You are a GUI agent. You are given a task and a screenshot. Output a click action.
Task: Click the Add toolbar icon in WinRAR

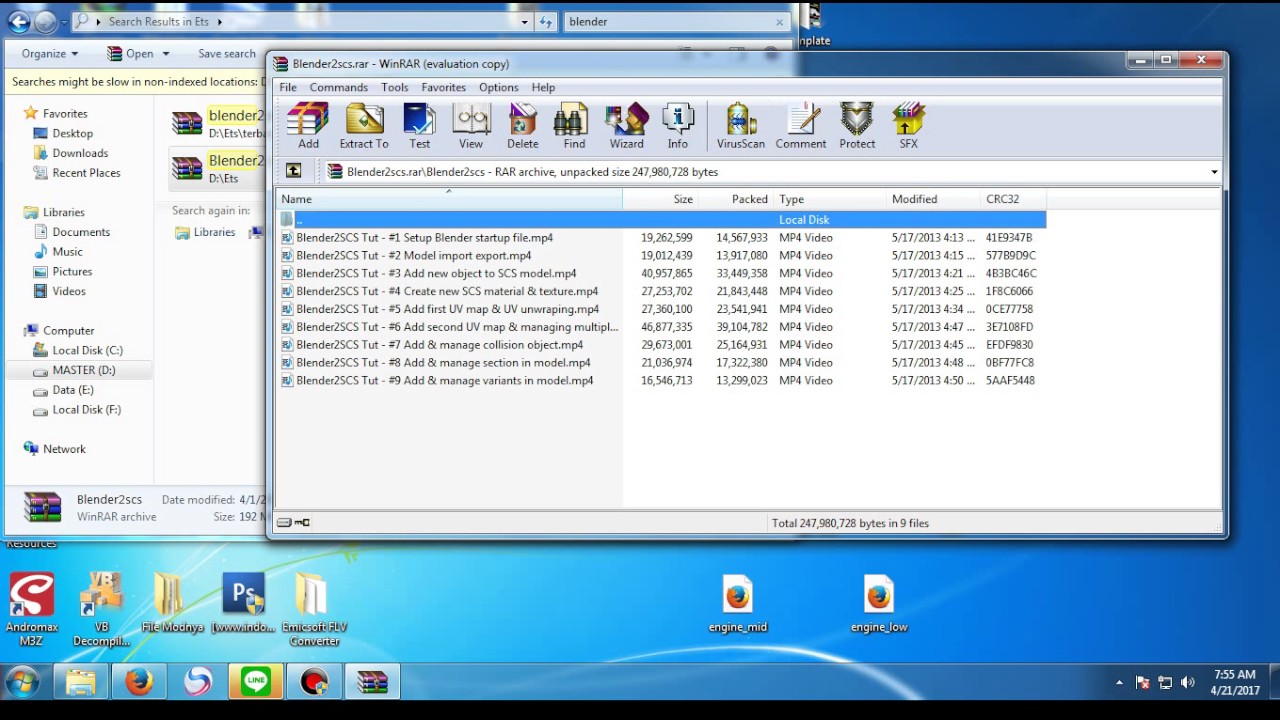tap(308, 126)
